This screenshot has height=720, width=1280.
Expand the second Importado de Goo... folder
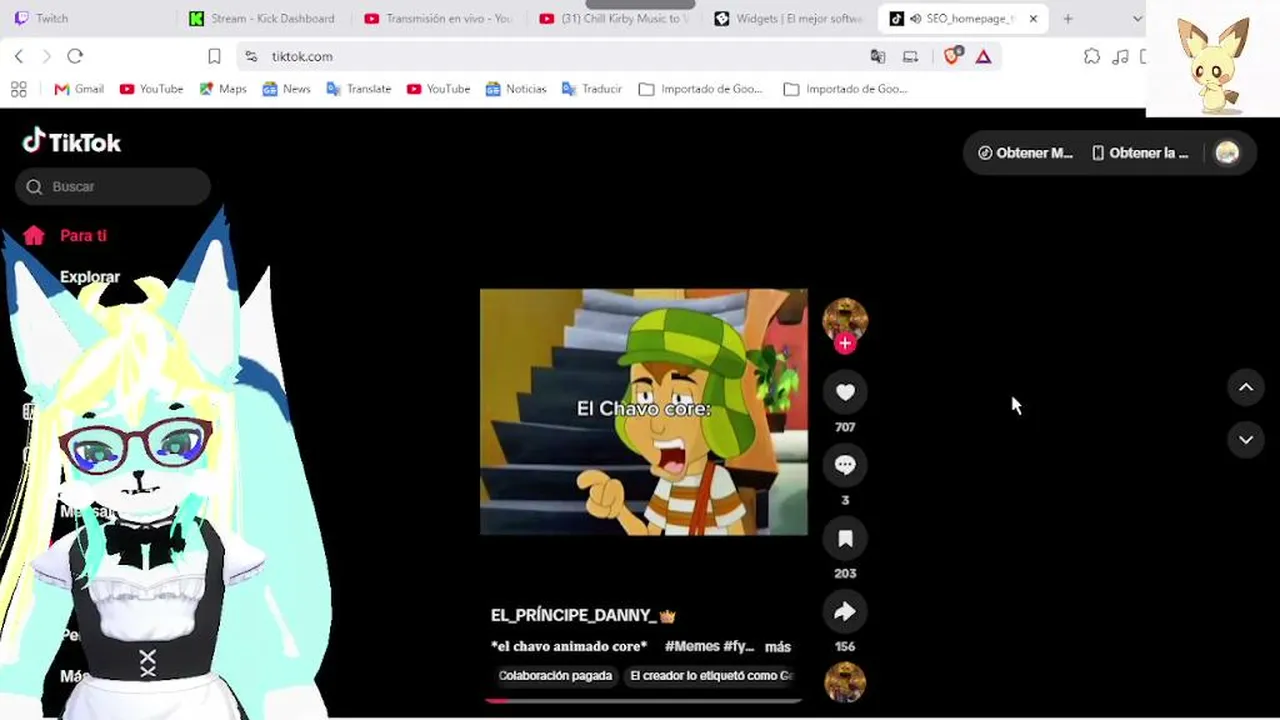845,89
